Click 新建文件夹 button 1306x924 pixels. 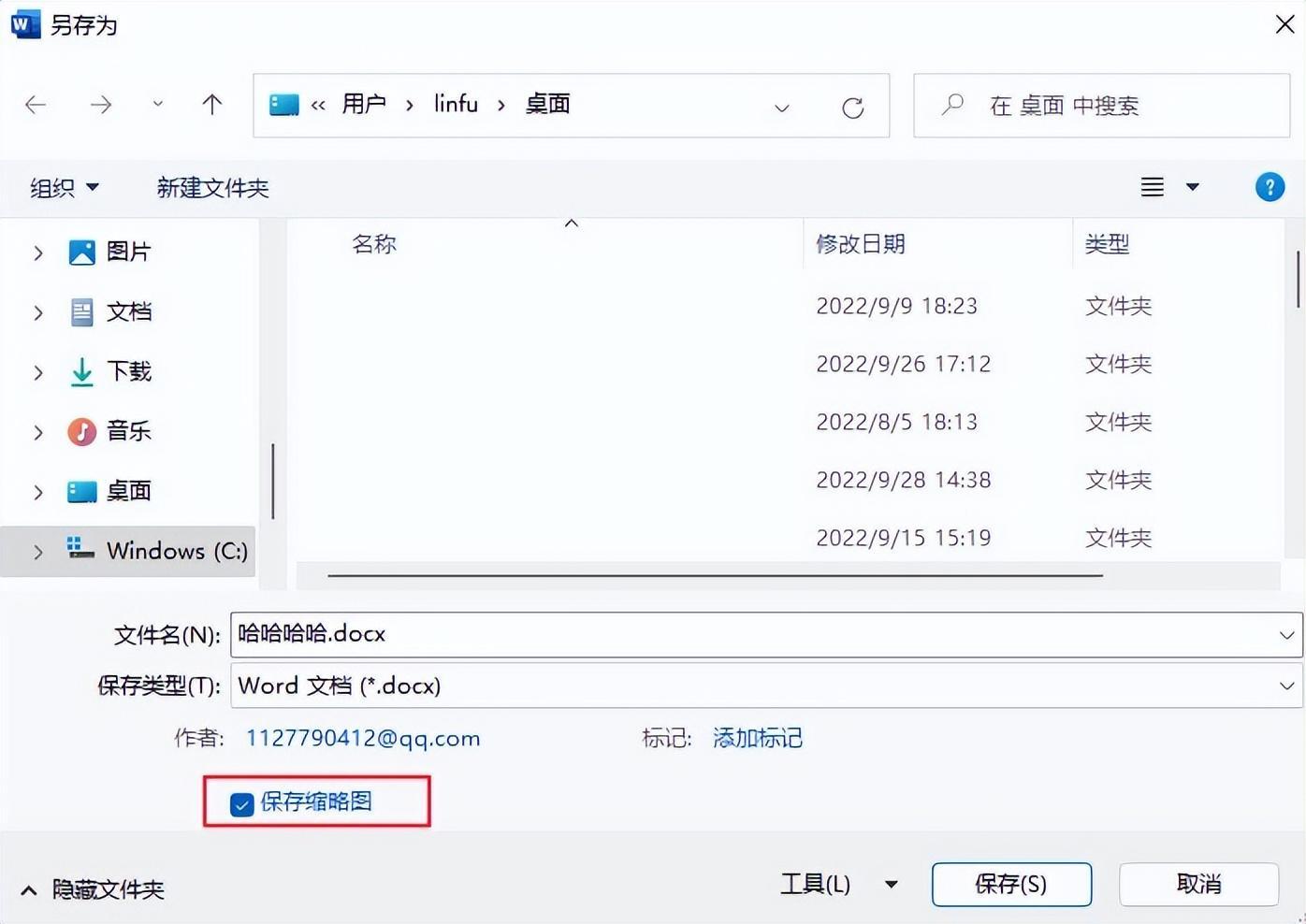tap(213, 188)
